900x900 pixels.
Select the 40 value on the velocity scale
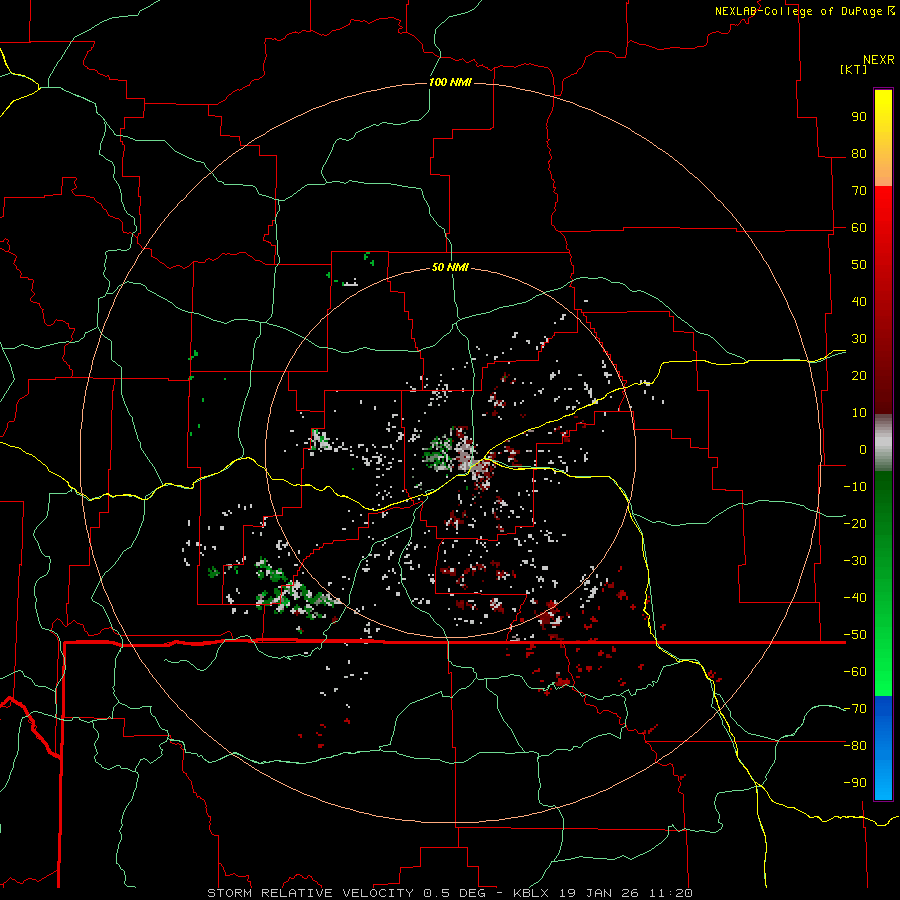[x=859, y=301]
